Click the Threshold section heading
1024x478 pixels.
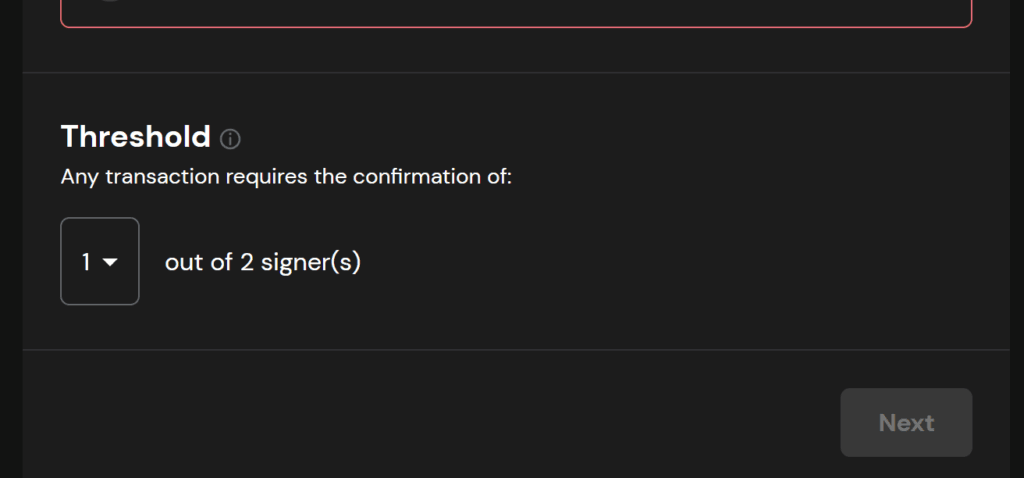(x=135, y=137)
